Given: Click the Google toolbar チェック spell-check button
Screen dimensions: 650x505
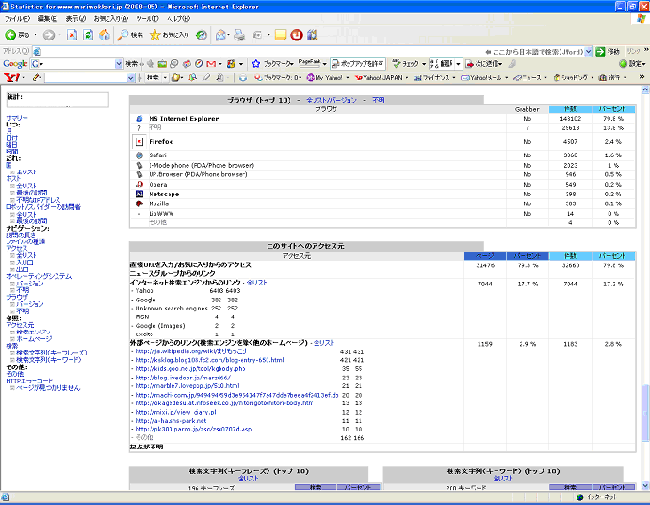Looking at the screenshot, I should point(406,64).
